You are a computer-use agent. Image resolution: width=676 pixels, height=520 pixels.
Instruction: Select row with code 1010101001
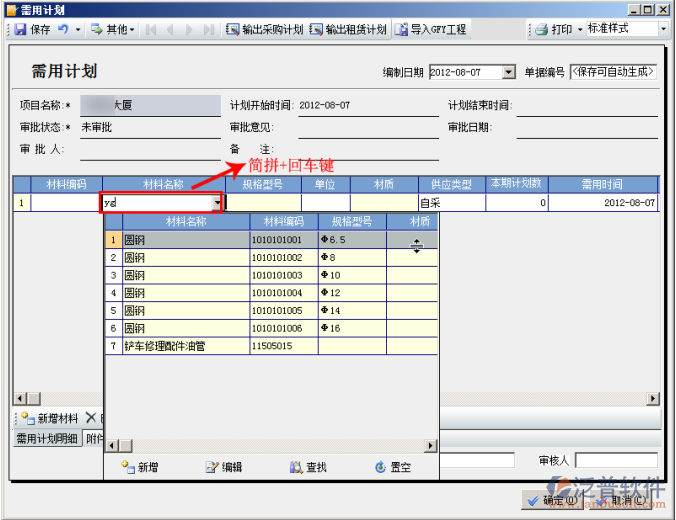[272, 240]
